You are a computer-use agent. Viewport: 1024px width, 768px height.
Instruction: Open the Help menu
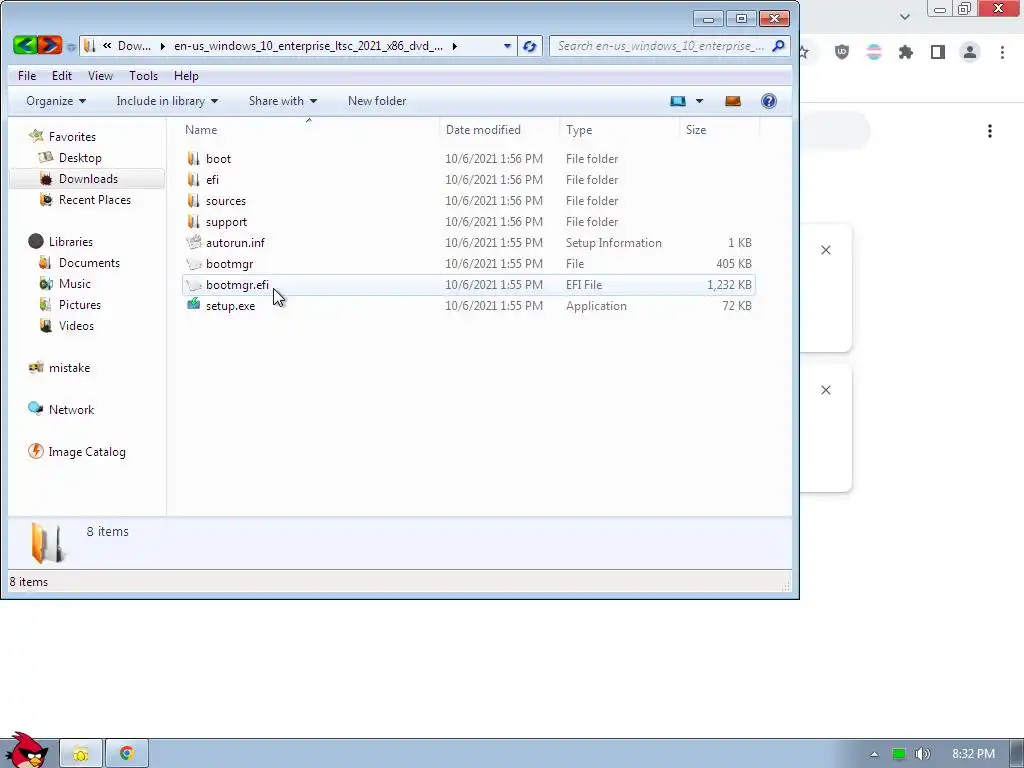(x=186, y=76)
